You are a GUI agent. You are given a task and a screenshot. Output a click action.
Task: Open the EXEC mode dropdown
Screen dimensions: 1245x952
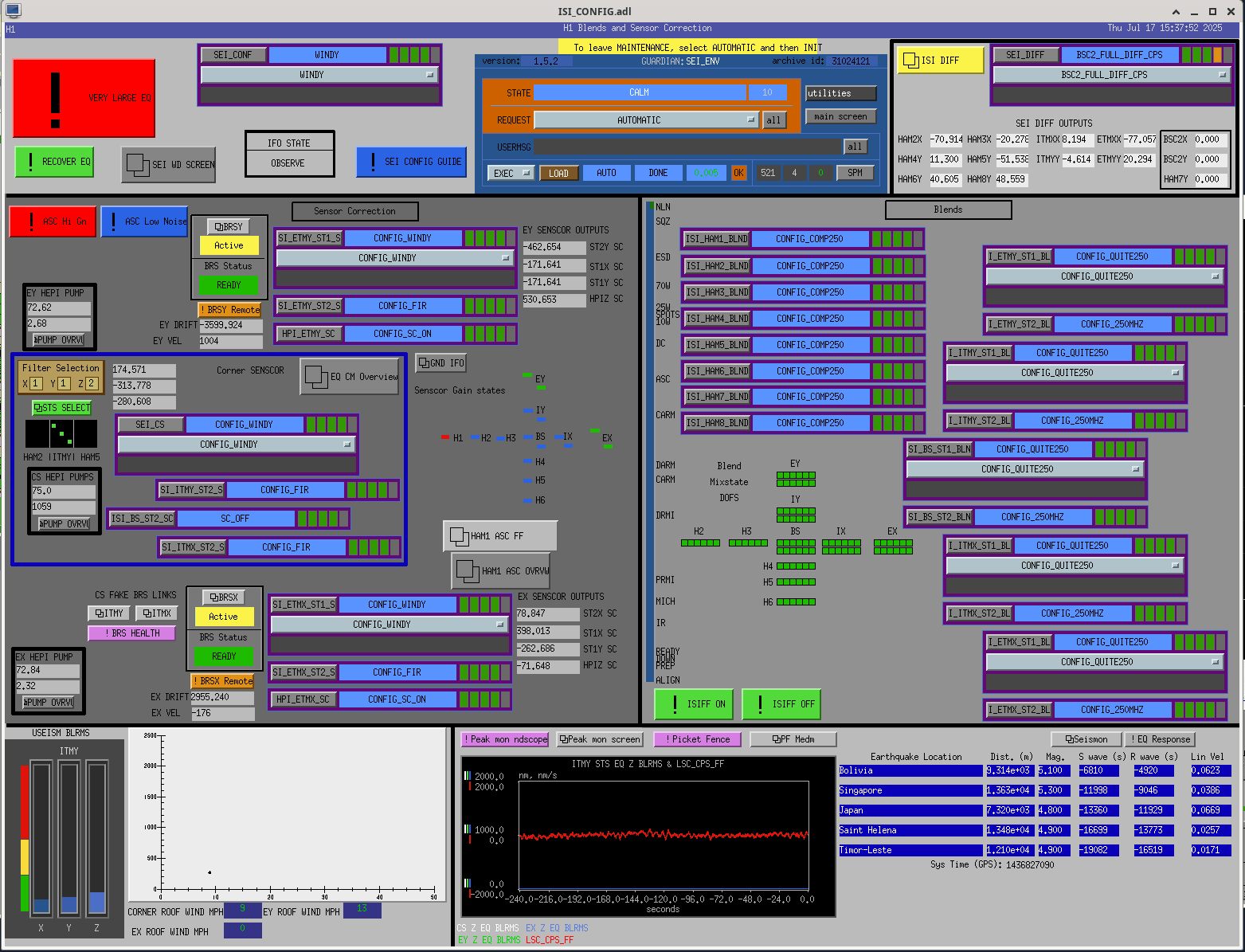click(x=510, y=173)
